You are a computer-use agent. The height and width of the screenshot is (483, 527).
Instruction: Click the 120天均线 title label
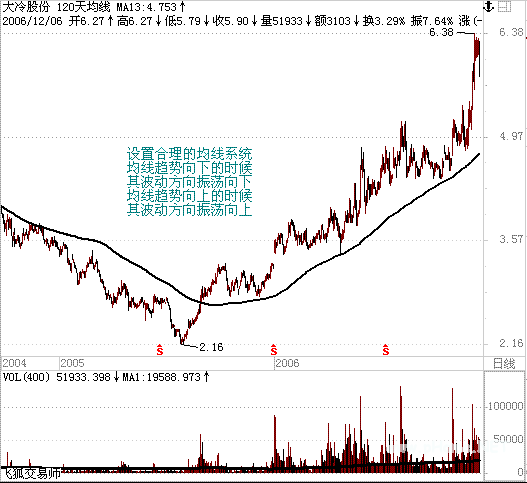pyautogui.click(x=83, y=7)
